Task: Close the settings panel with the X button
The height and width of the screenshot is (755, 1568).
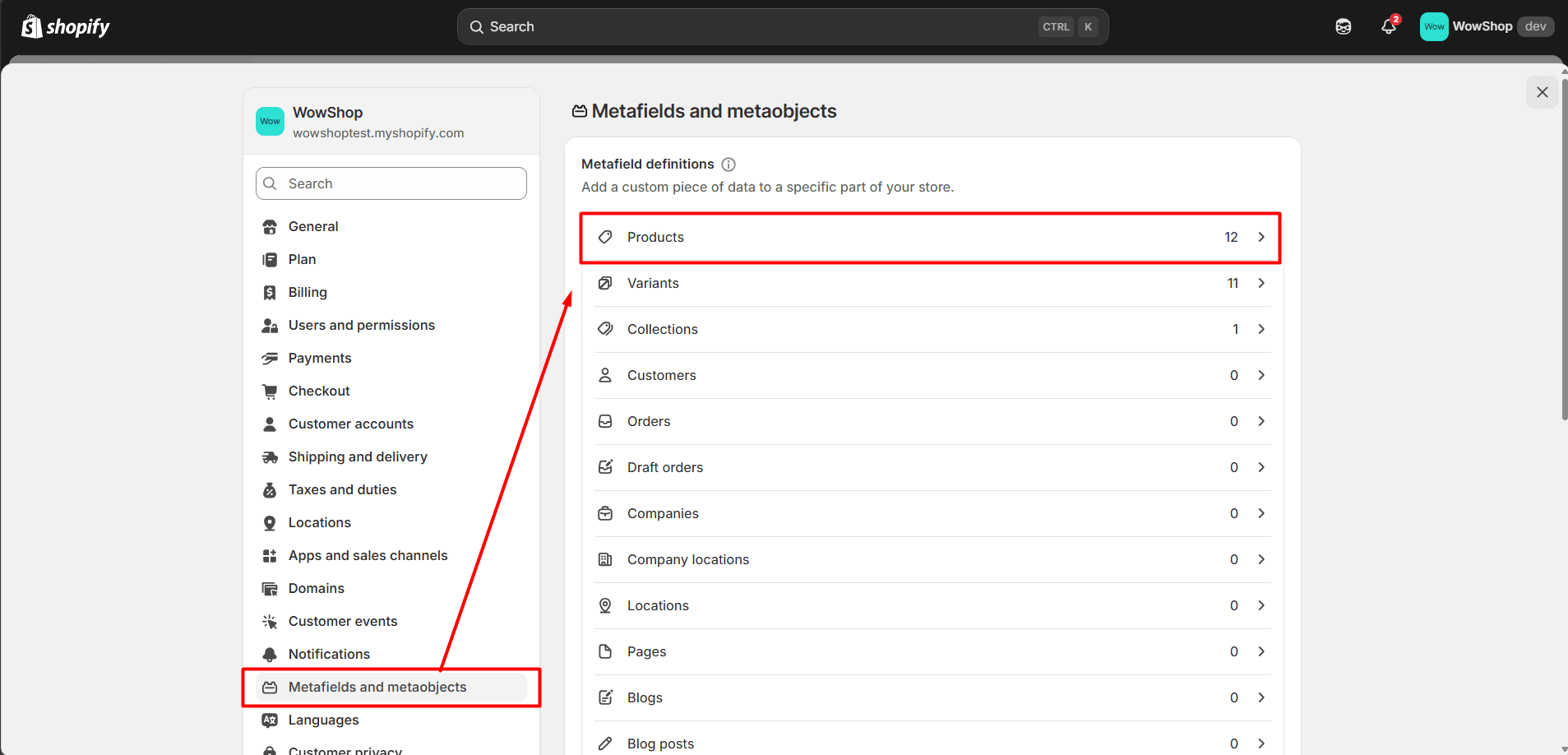Action: 1543,92
